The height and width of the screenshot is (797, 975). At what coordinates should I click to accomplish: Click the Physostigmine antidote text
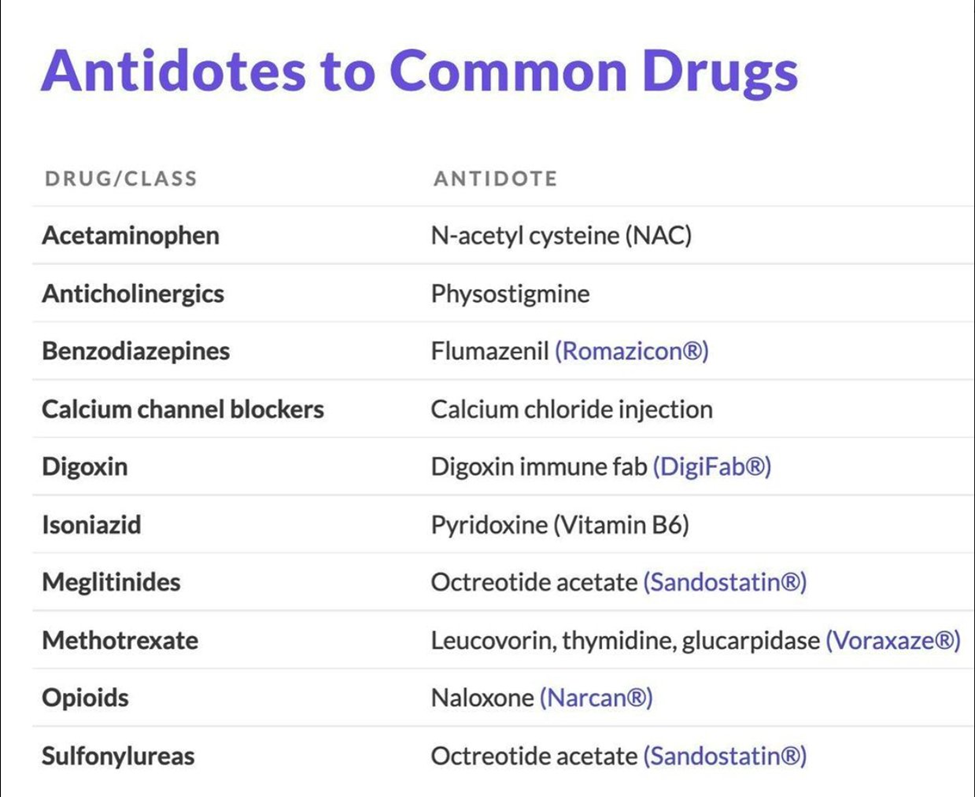pos(511,293)
